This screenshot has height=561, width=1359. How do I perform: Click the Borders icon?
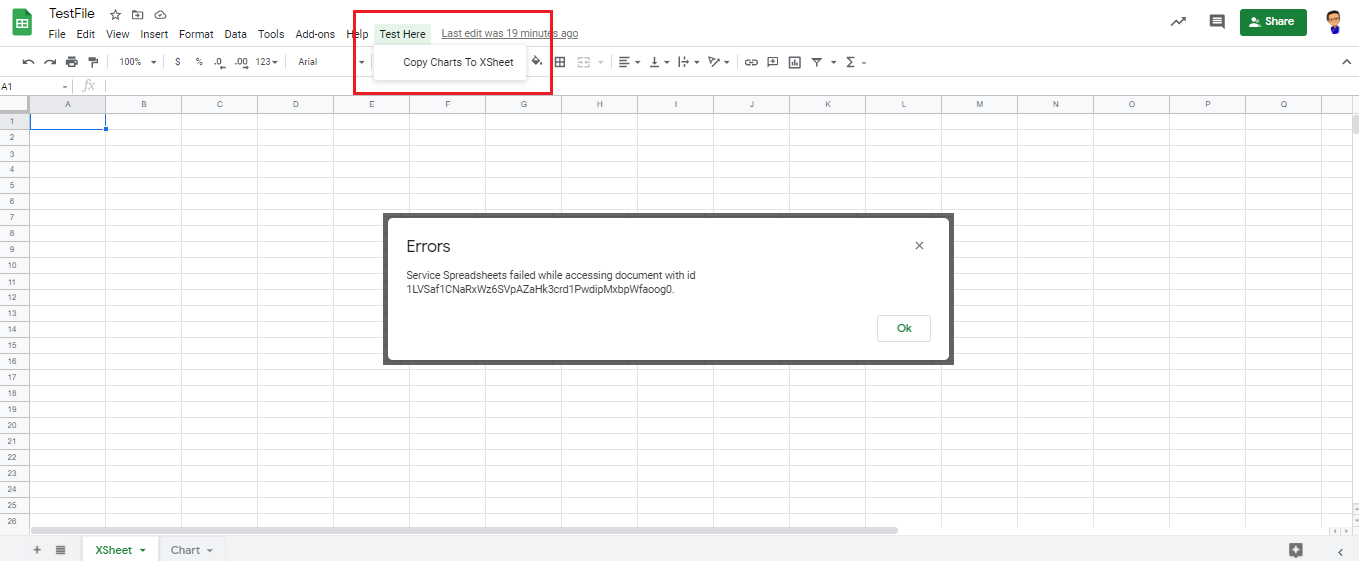(560, 62)
